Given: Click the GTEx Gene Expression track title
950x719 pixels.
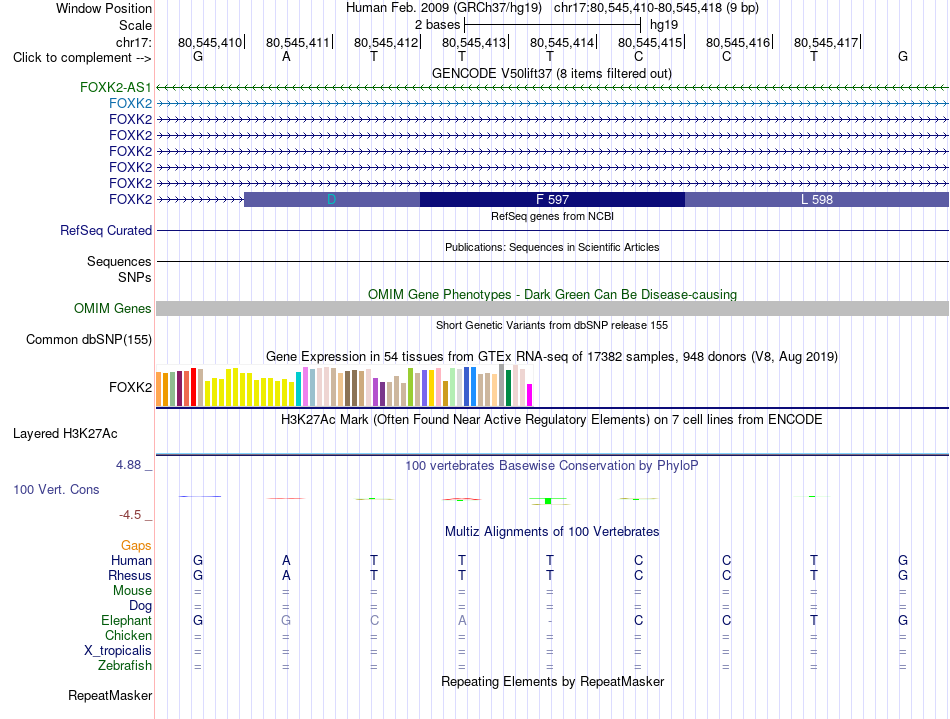Looking at the screenshot, I should click(552, 356).
